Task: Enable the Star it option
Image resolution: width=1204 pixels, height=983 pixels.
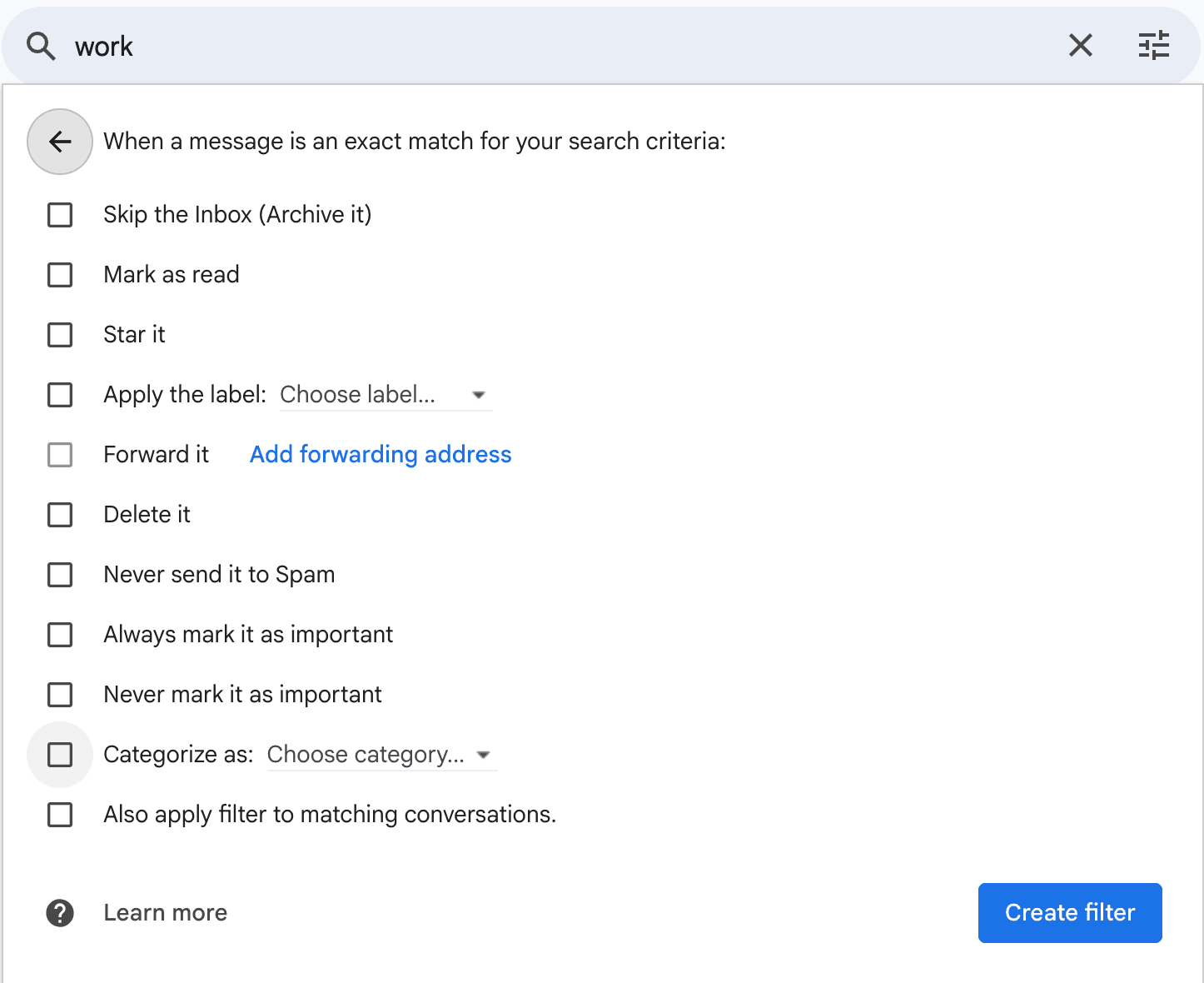Action: [59, 335]
